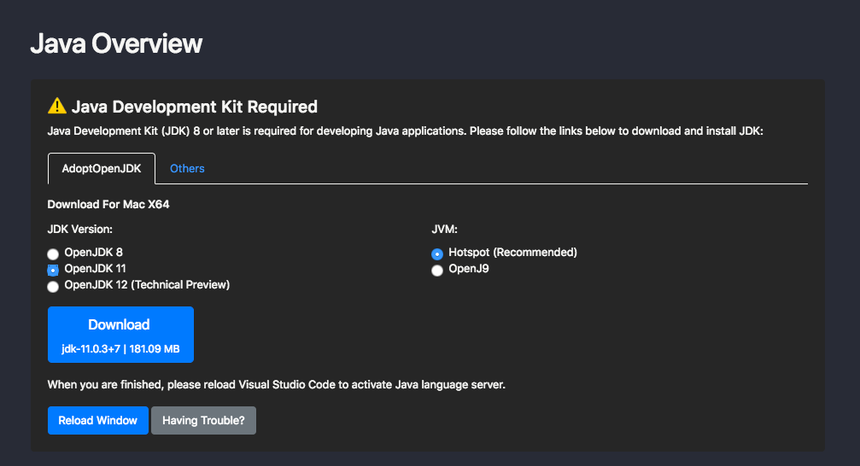Click the reload Visual Studio Code instruction text
This screenshot has height=466, width=860.
(276, 384)
